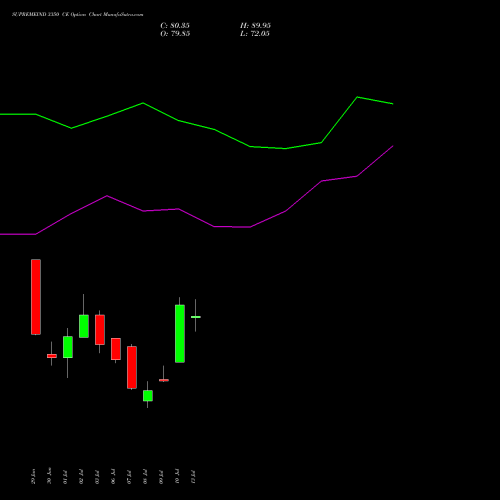Screen dimensions: 500x500
Task: Click the 09 Jul date axis label
Action: point(161,477)
